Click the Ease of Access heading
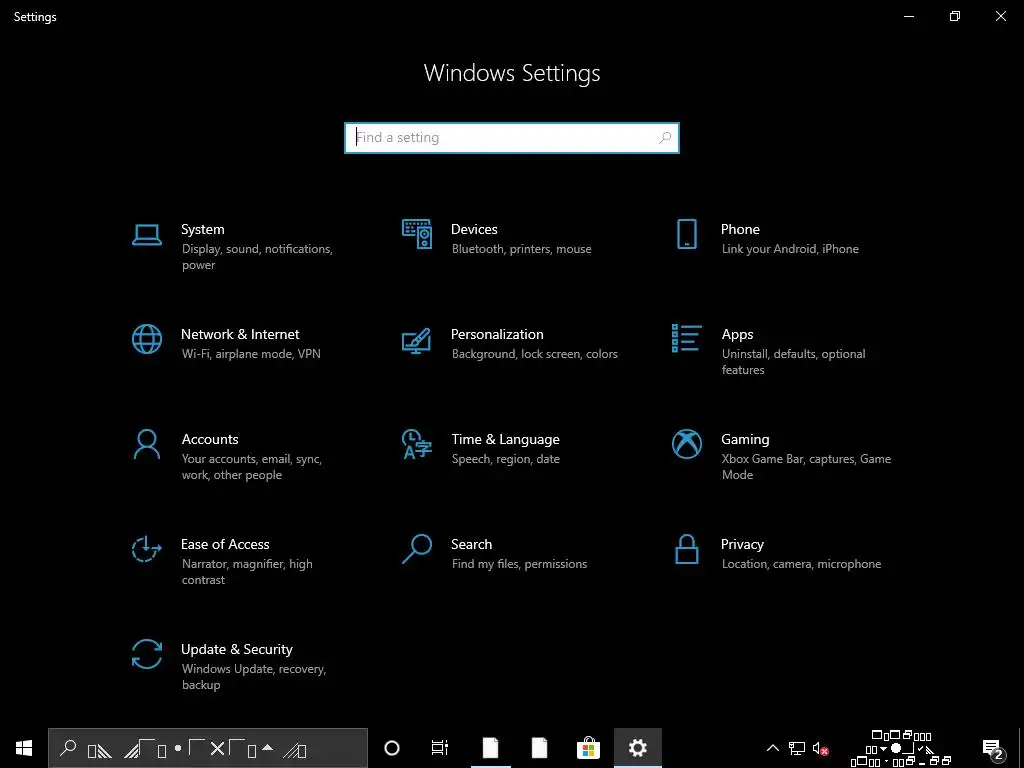Screen dimensions: 1024x768 (225, 545)
